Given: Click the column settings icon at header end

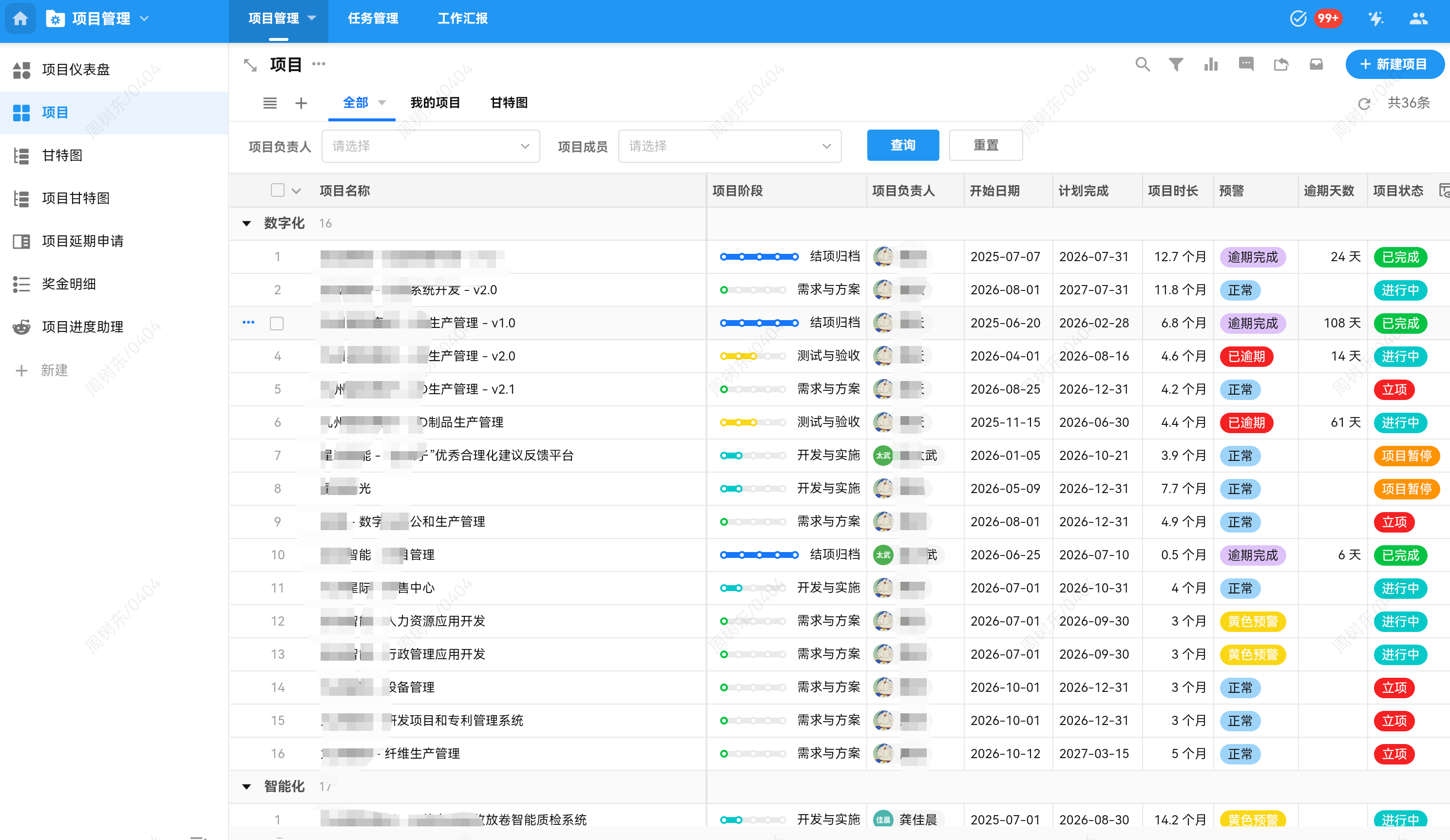Looking at the screenshot, I should click(x=1444, y=191).
